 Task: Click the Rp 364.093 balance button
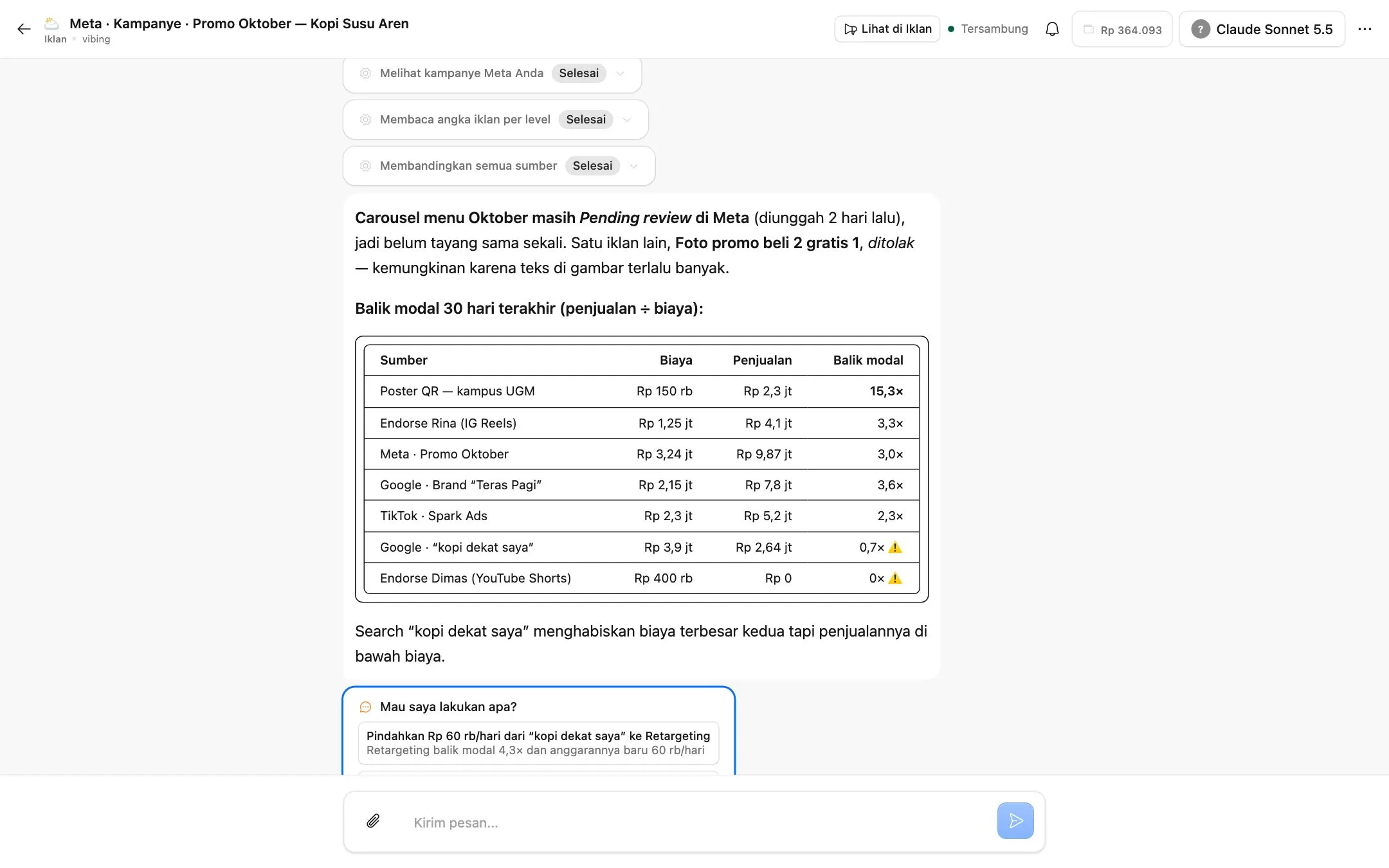click(1122, 29)
